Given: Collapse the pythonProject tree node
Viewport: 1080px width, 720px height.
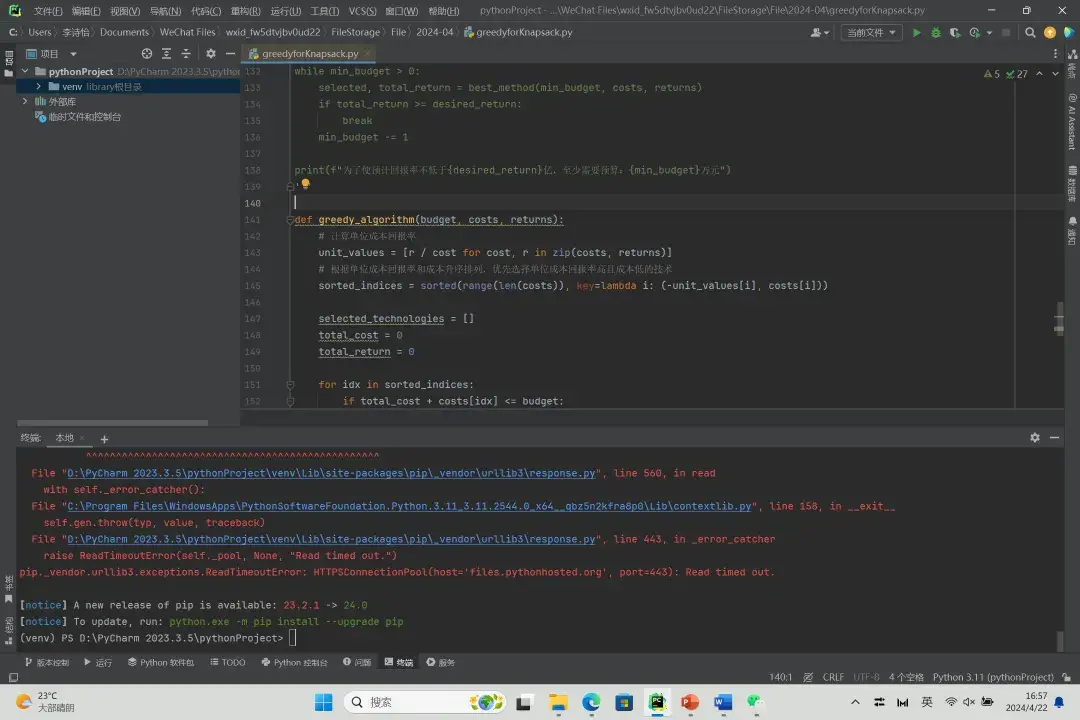Looking at the screenshot, I should (25, 71).
